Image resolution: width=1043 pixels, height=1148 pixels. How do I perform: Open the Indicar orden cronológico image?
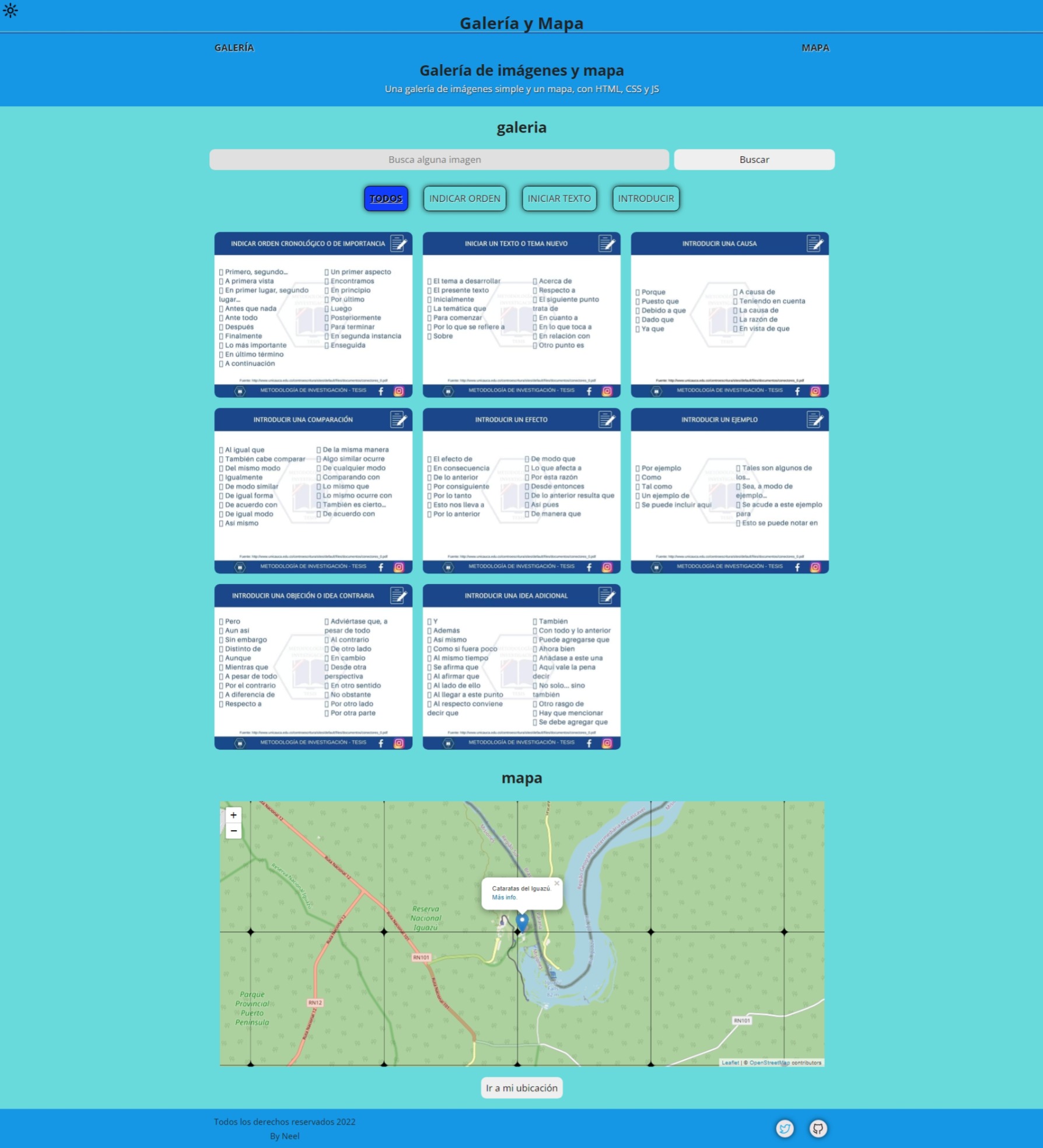[313, 314]
